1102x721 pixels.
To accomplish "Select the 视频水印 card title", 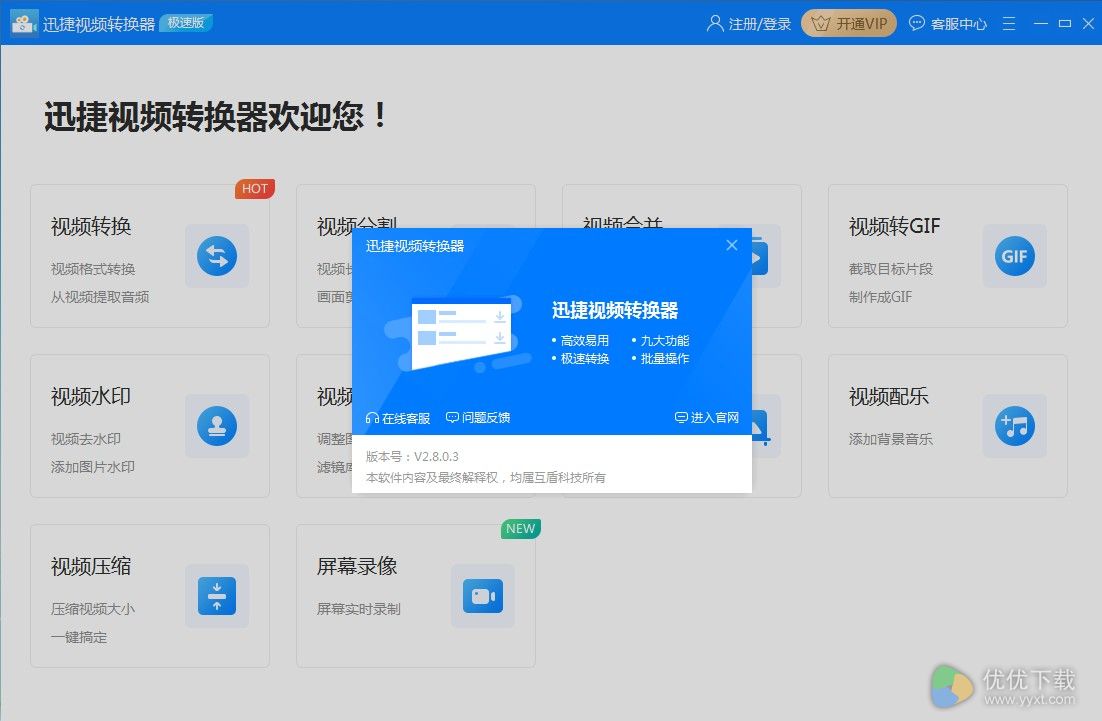I will click(91, 396).
